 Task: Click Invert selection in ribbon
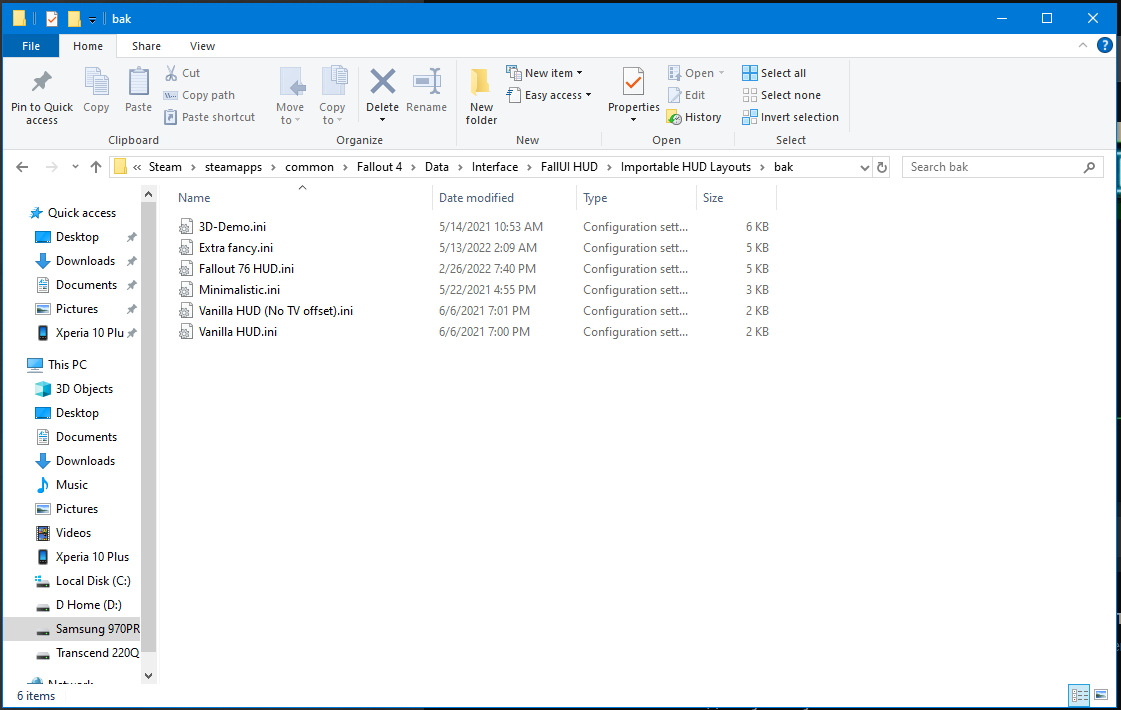pyautogui.click(x=790, y=117)
